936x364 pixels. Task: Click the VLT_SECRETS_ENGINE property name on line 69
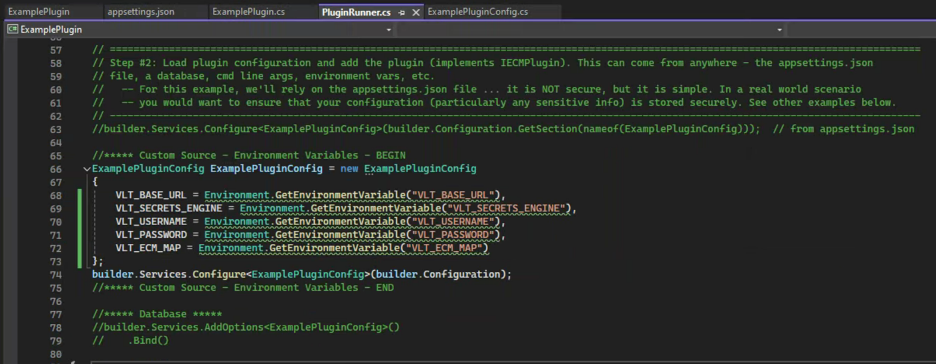pyautogui.click(x=169, y=208)
